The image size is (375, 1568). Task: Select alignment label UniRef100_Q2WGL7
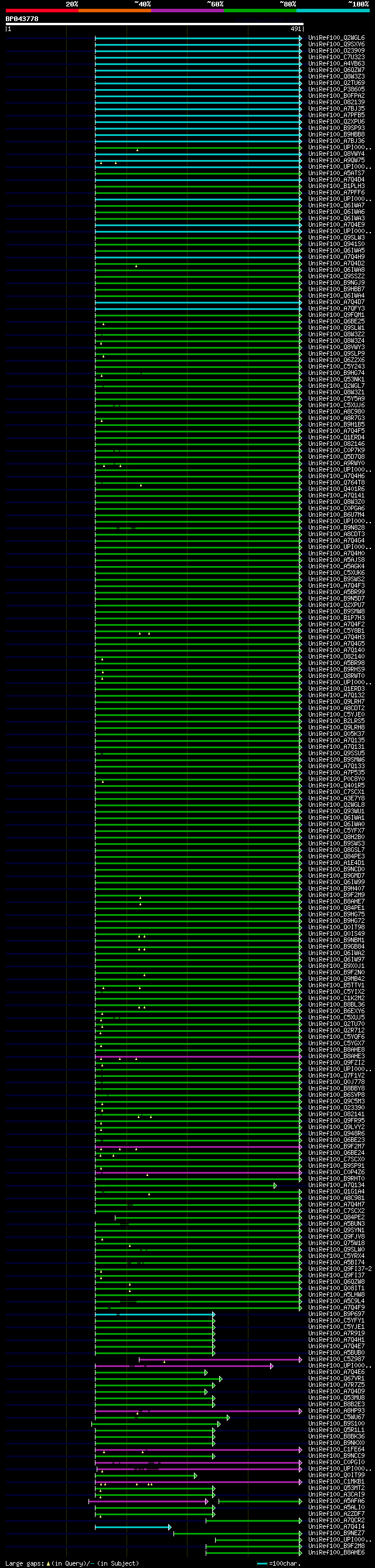[x=337, y=386]
